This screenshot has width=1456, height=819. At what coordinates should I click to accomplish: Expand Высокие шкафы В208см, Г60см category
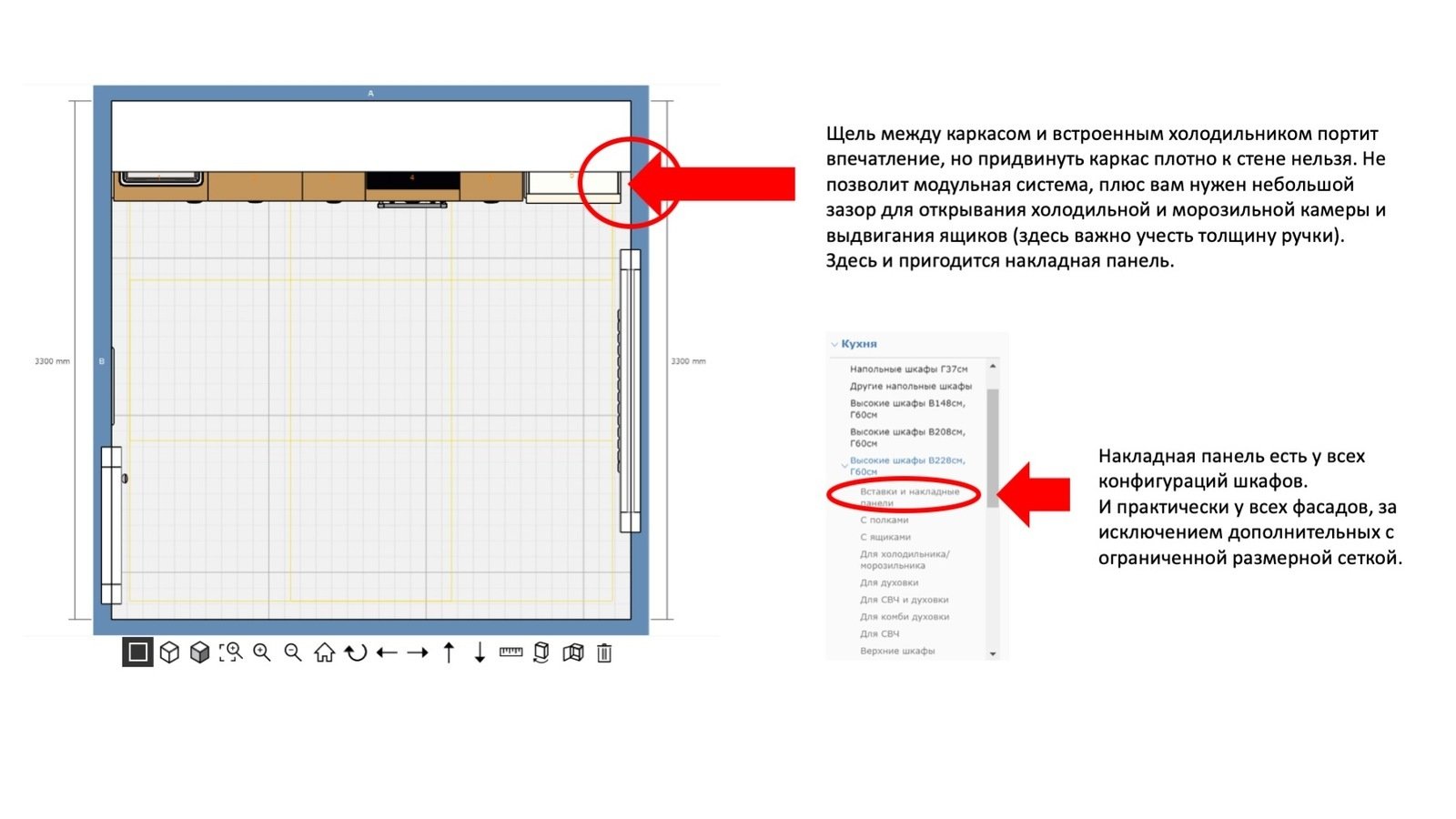[906, 437]
